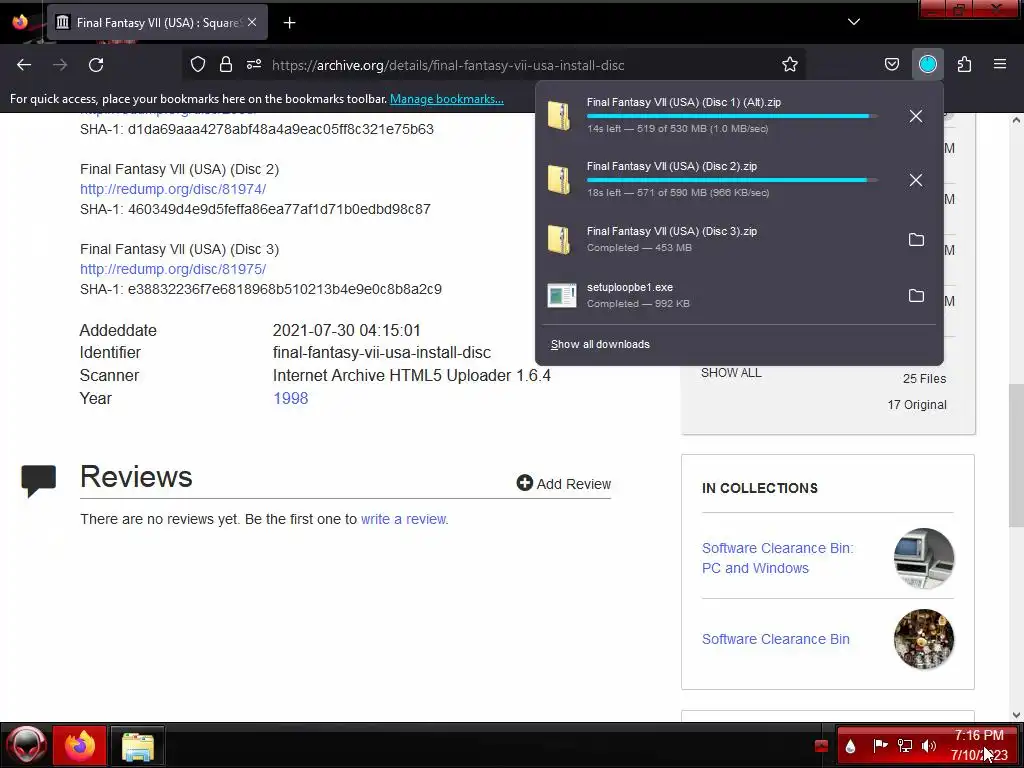Open setuploopbe1.exe download entry
The image size is (1024, 768).
click(x=717, y=296)
